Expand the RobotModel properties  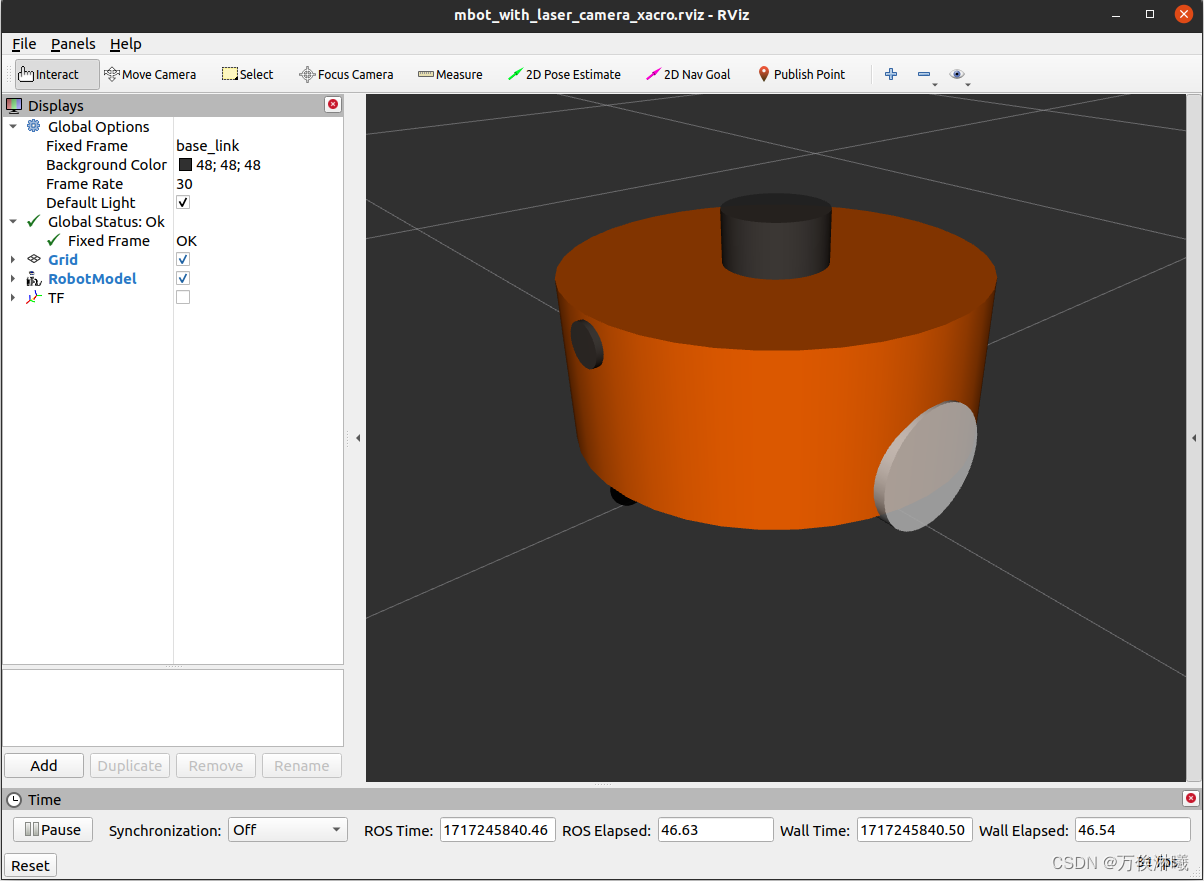[x=13, y=279]
